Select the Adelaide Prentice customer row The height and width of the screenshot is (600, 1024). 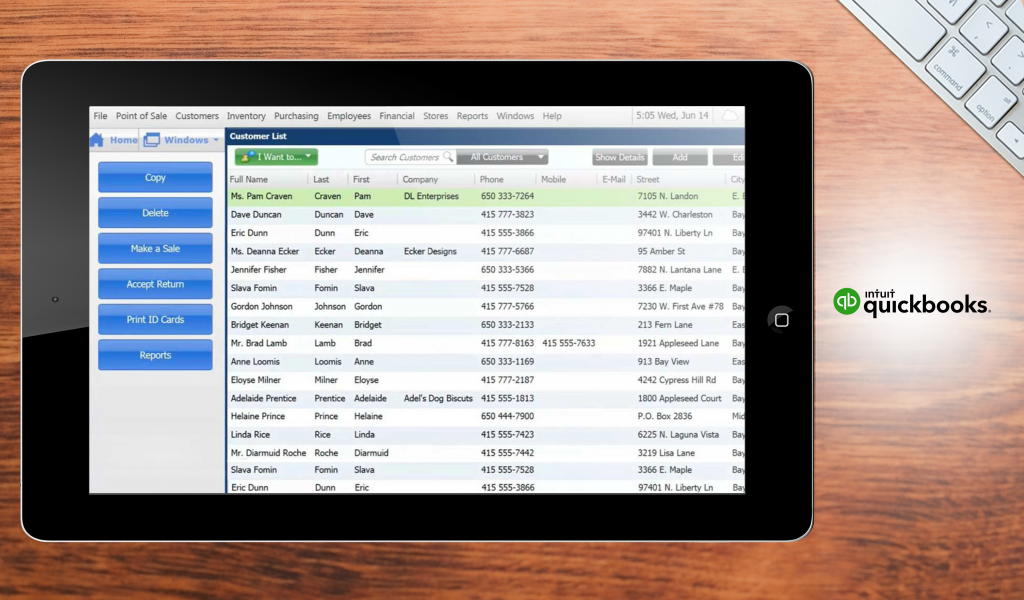(x=264, y=398)
